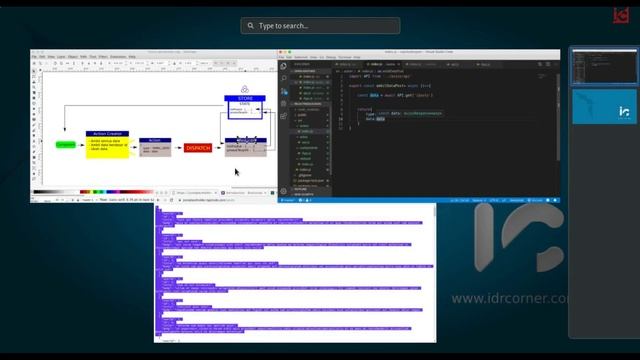Select the blue STORE box on Inkscape canvas
Image resolution: width=640 pixels, height=360 pixels.
(x=245, y=107)
